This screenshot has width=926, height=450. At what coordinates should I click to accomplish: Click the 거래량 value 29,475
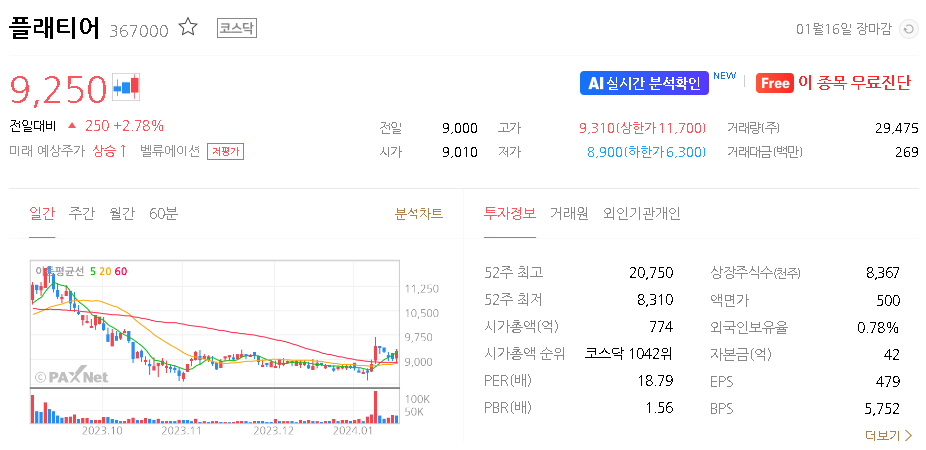pos(897,128)
